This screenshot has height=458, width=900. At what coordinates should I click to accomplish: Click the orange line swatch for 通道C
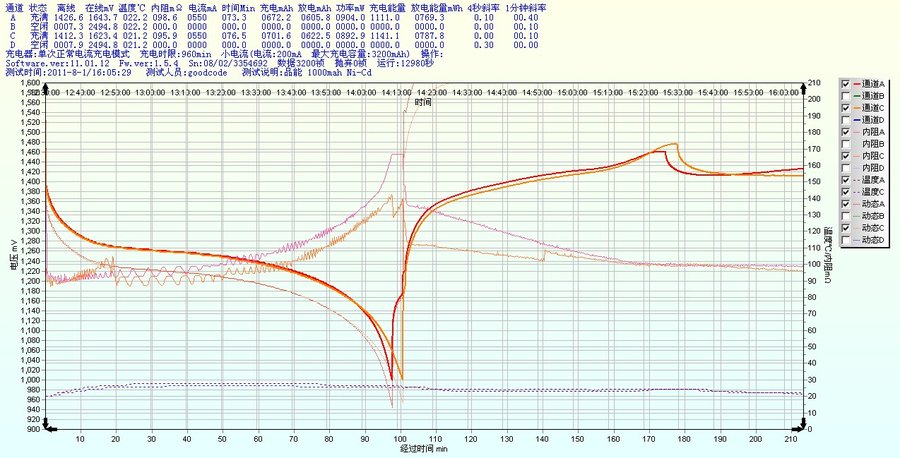(x=857, y=107)
